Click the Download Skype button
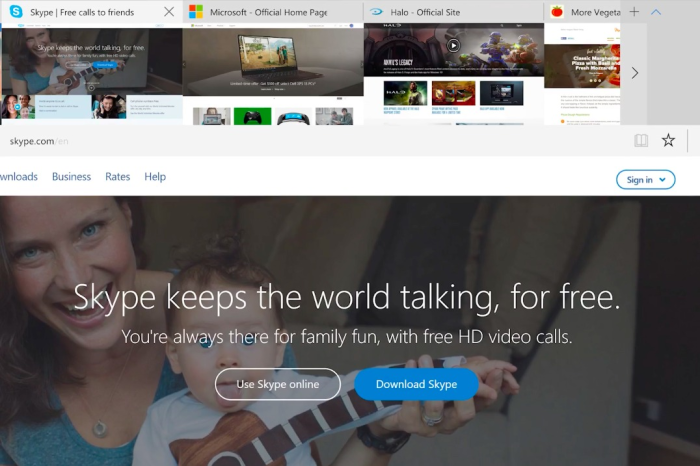Viewport: 700px width, 466px height. point(417,384)
